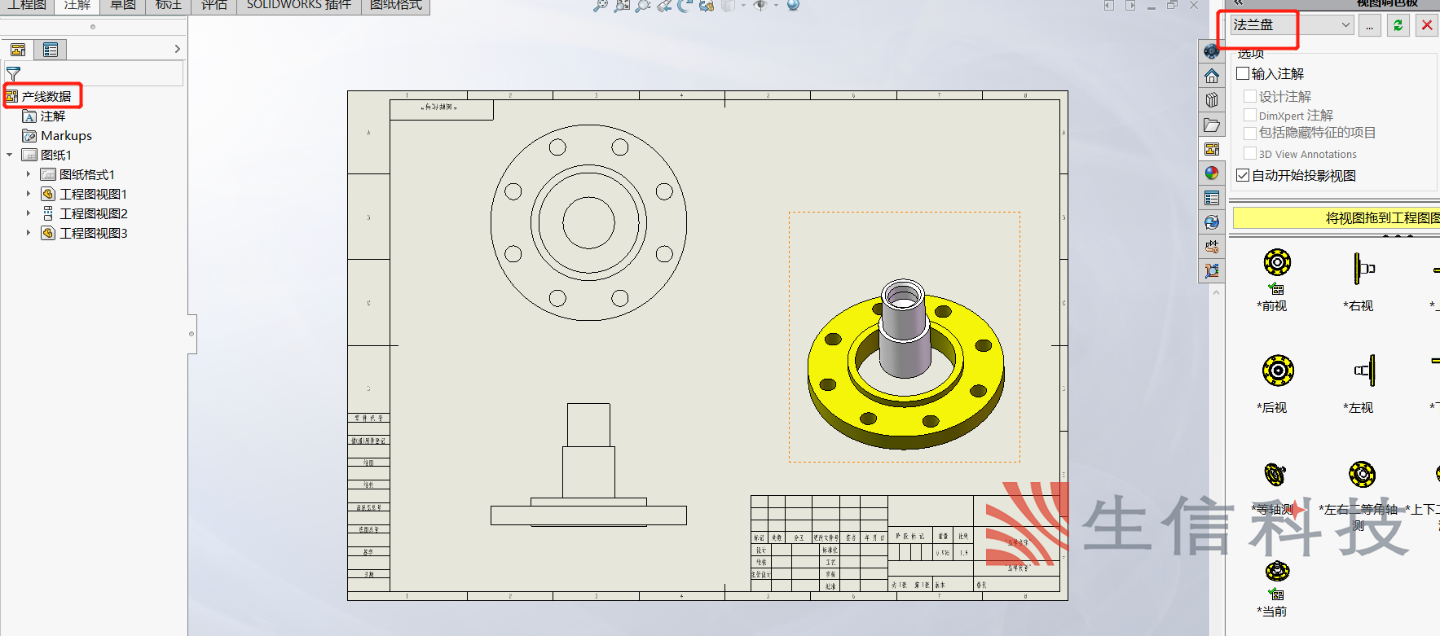This screenshot has height=636, width=1440.
Task: Open Hide/Show Items eye icon
Action: pos(760,5)
